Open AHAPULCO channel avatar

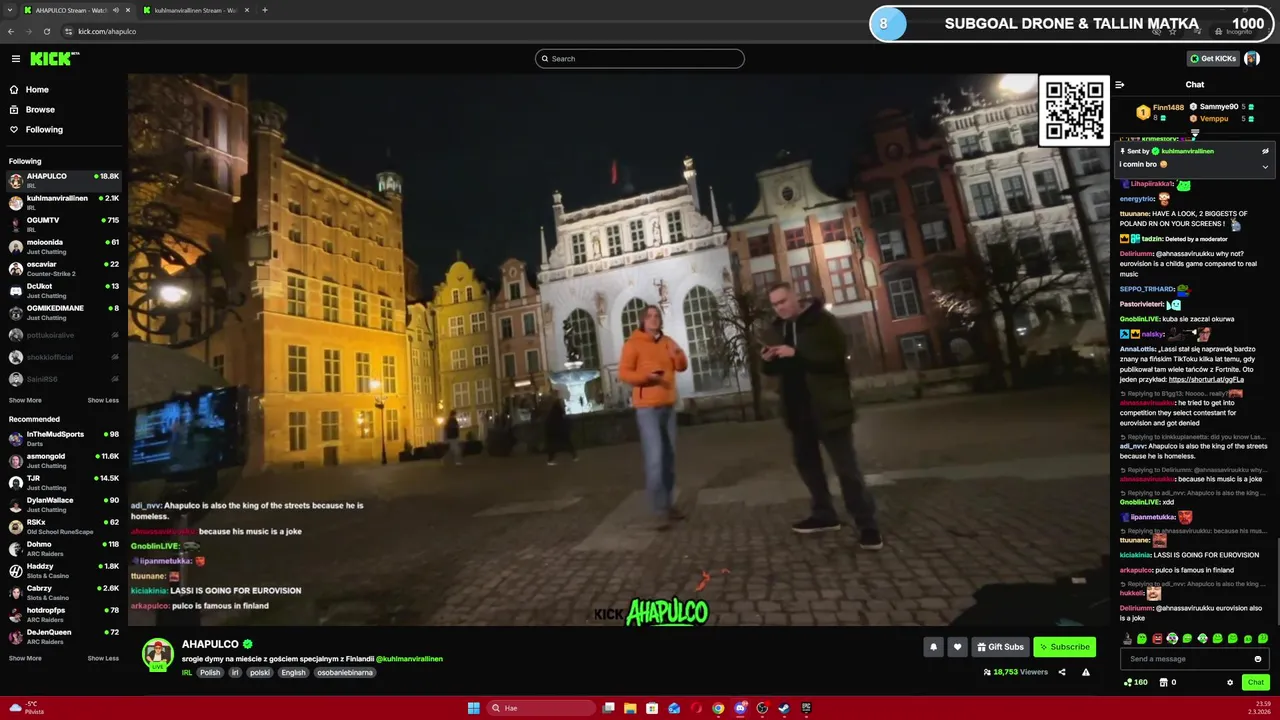(157, 654)
